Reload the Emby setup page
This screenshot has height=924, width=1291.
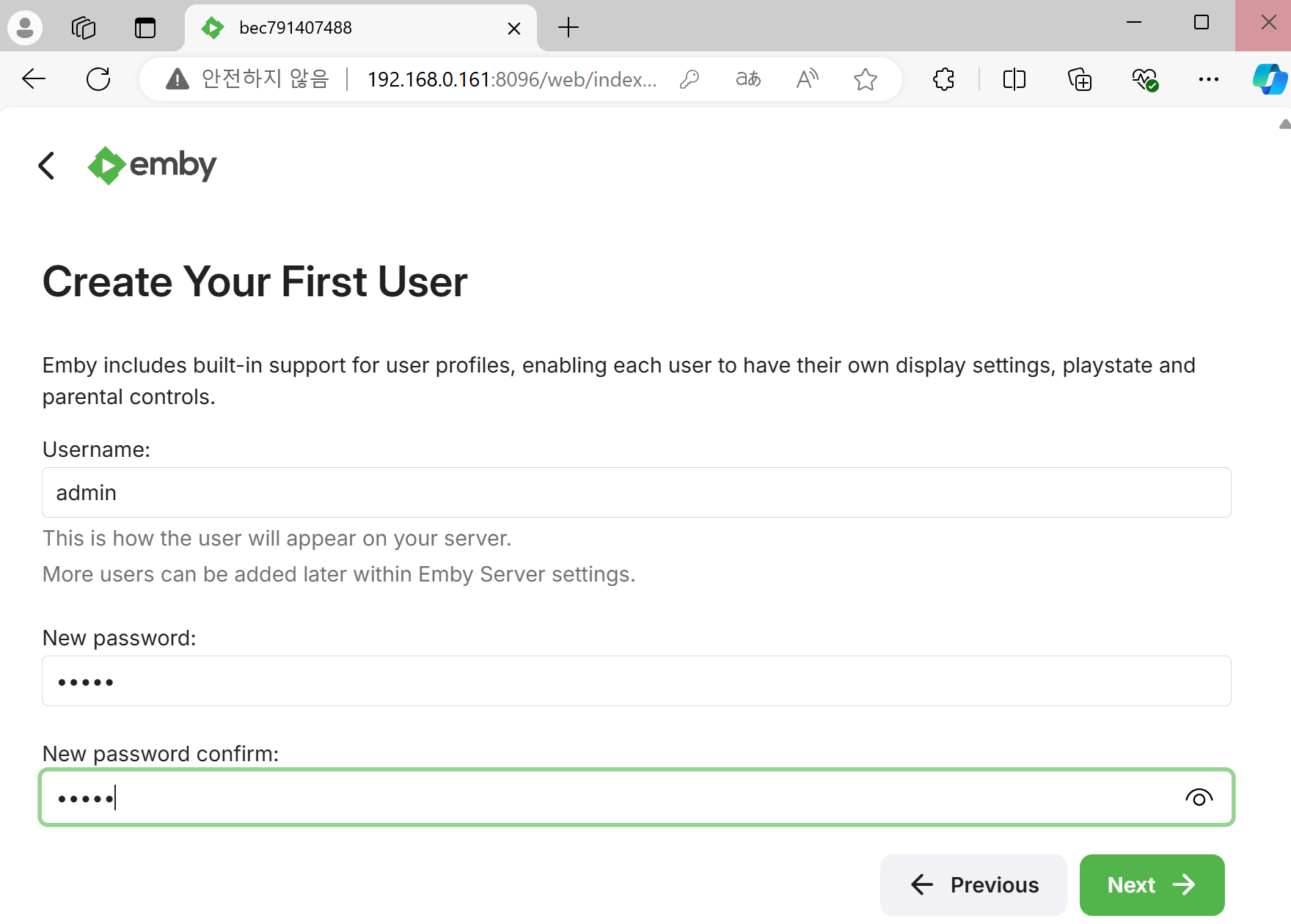(98, 79)
